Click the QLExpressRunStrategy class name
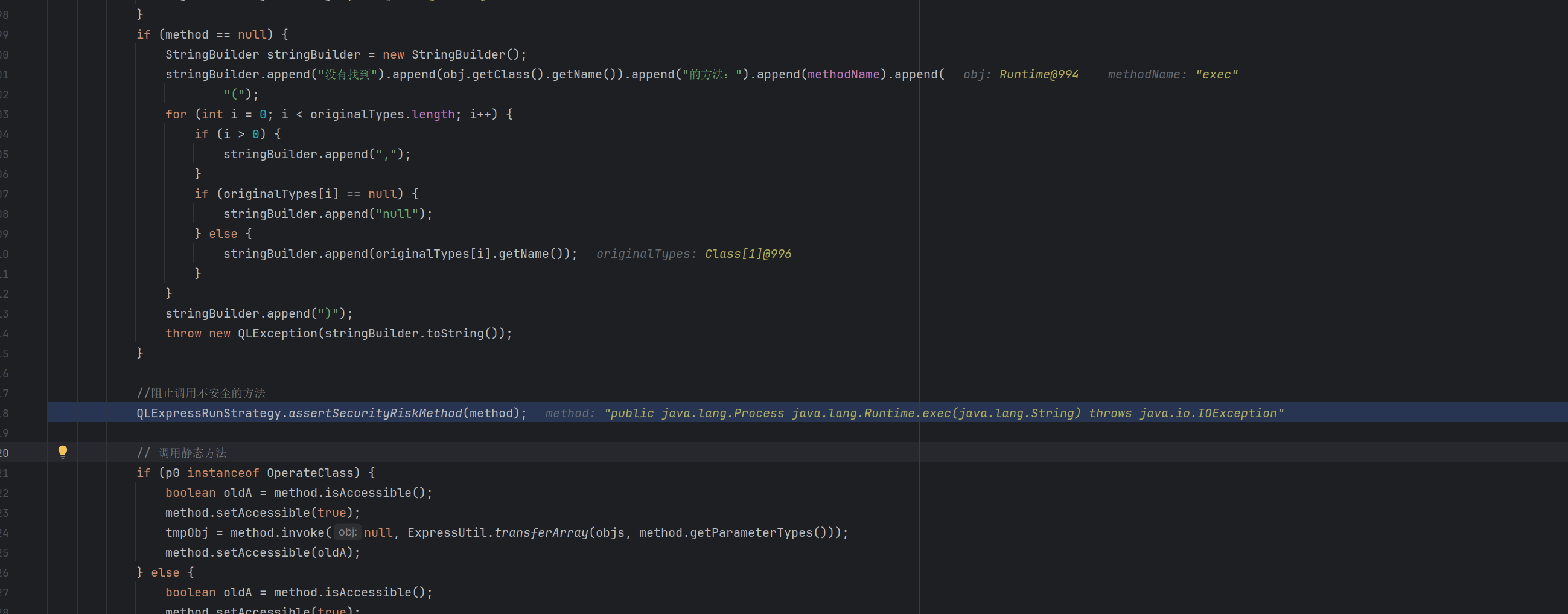 coord(209,413)
